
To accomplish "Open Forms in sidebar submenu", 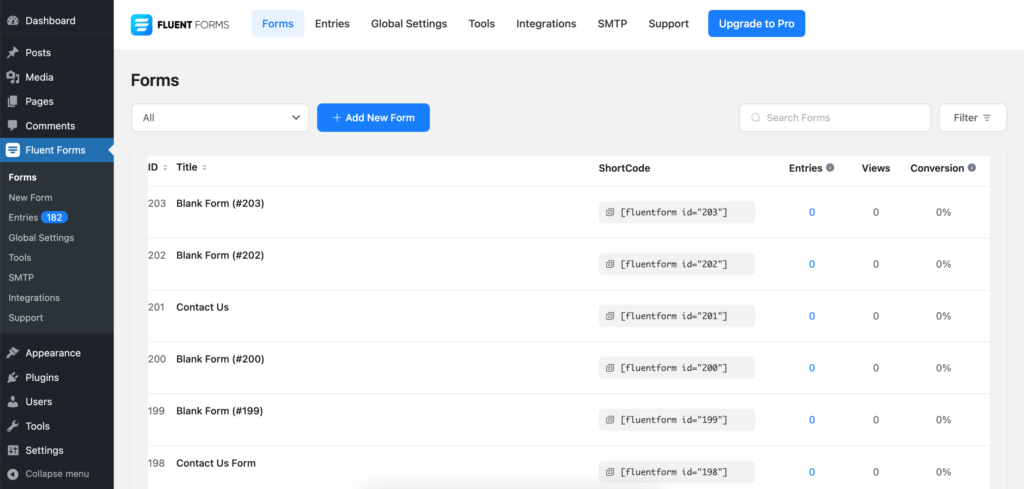I will 22,178.
